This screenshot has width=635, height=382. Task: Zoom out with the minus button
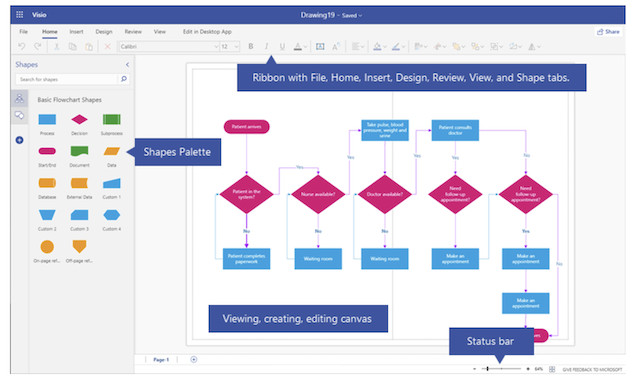pos(474,369)
